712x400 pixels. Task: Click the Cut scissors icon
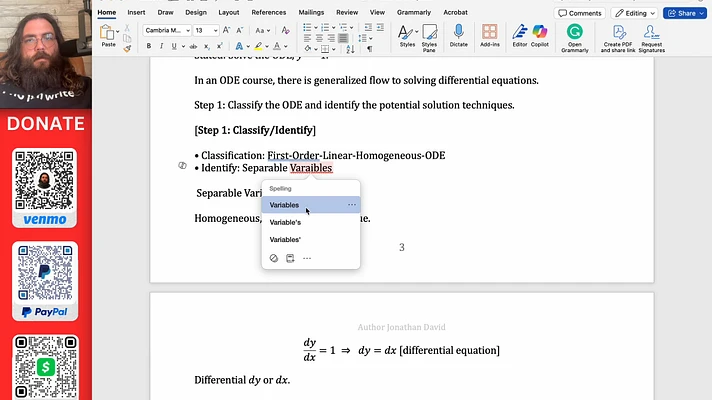click(127, 28)
